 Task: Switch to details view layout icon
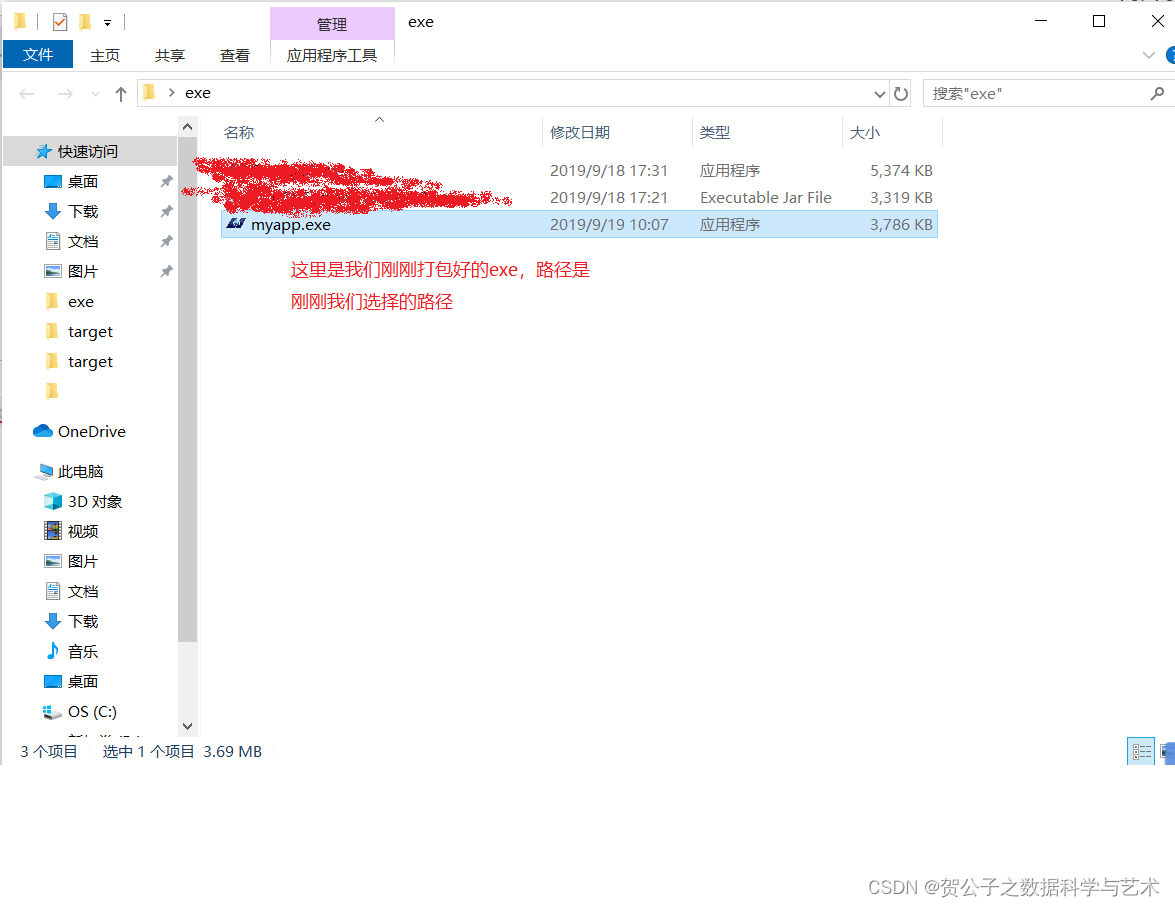point(1141,751)
